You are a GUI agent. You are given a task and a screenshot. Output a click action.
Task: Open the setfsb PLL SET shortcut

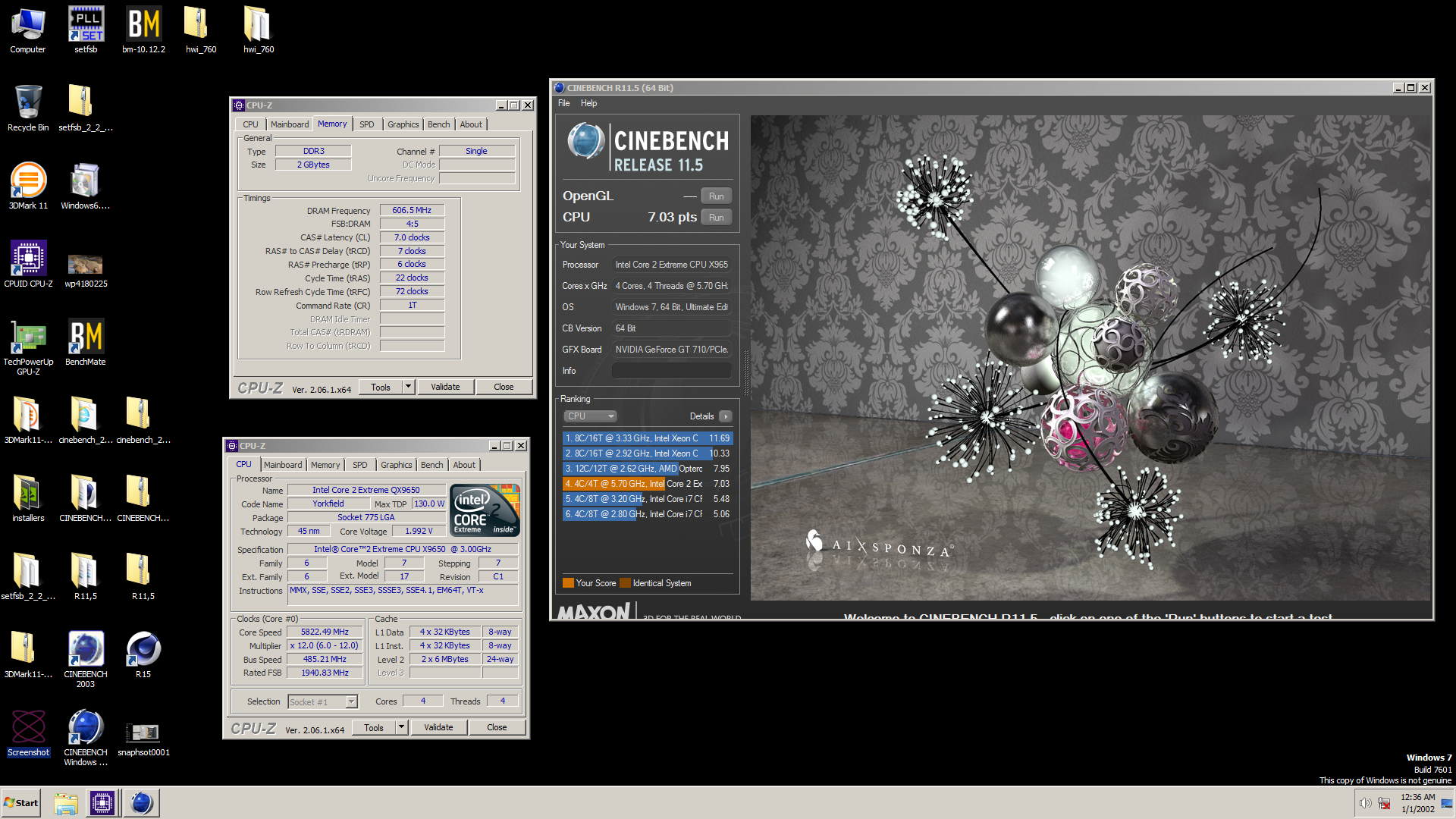coord(86,30)
